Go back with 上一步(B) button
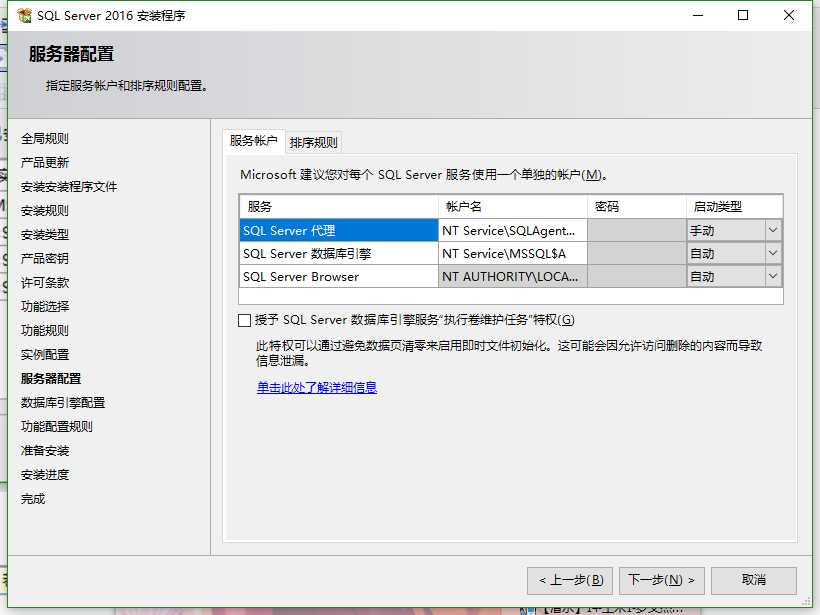Viewport: 820px width, 615px height. pyautogui.click(x=570, y=580)
